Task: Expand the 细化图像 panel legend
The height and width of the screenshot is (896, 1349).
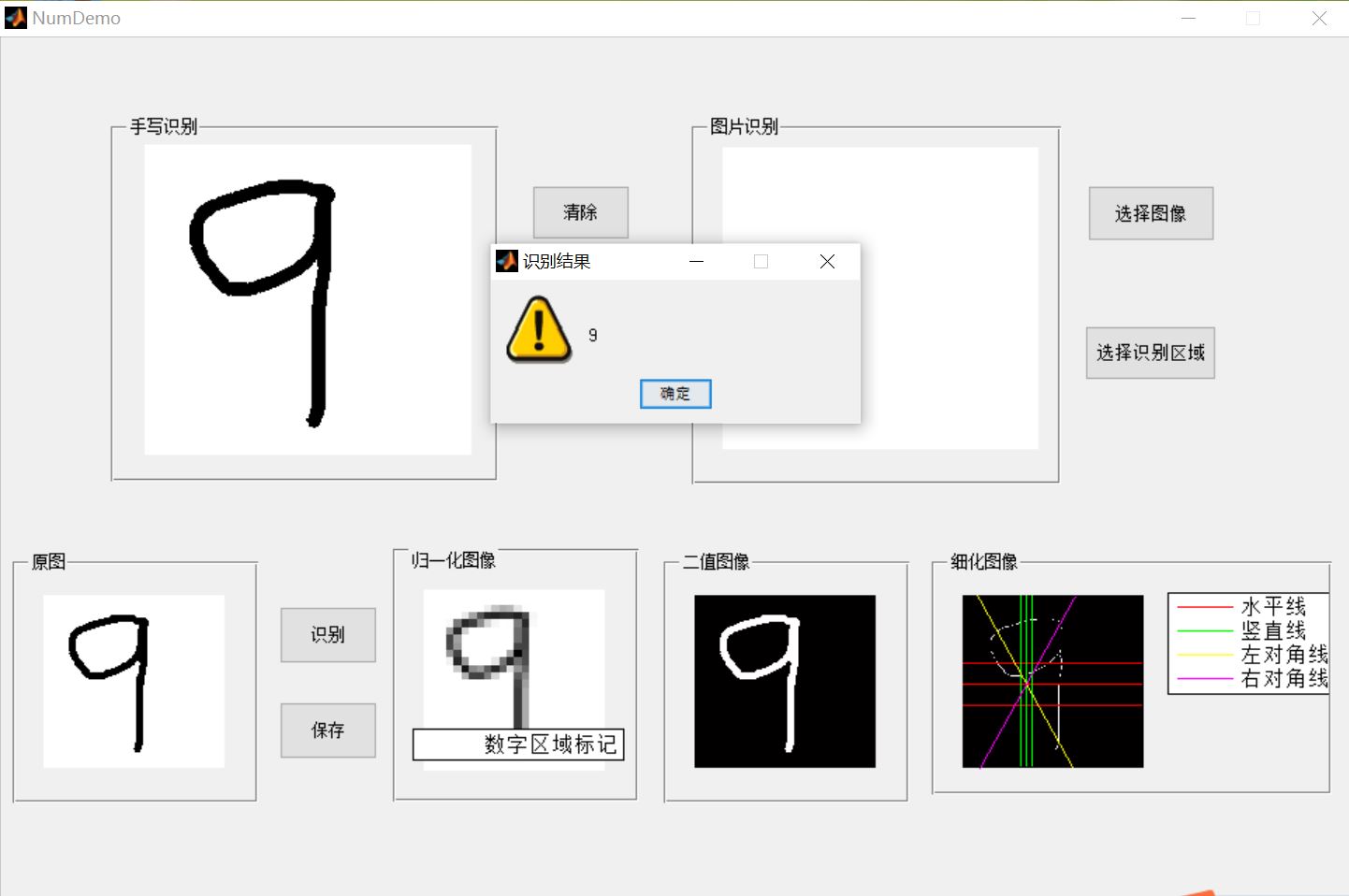Action: (1248, 643)
